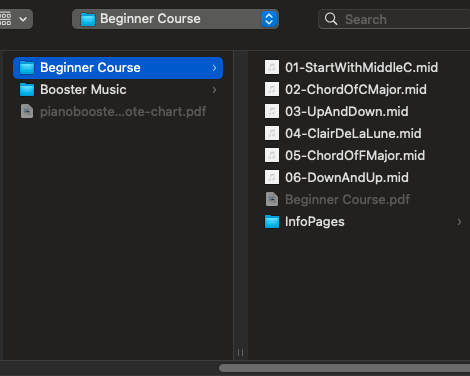This screenshot has height=376, width=470.
Task: Click the 06-DownAndUp.mid file icon
Action: tap(272, 177)
